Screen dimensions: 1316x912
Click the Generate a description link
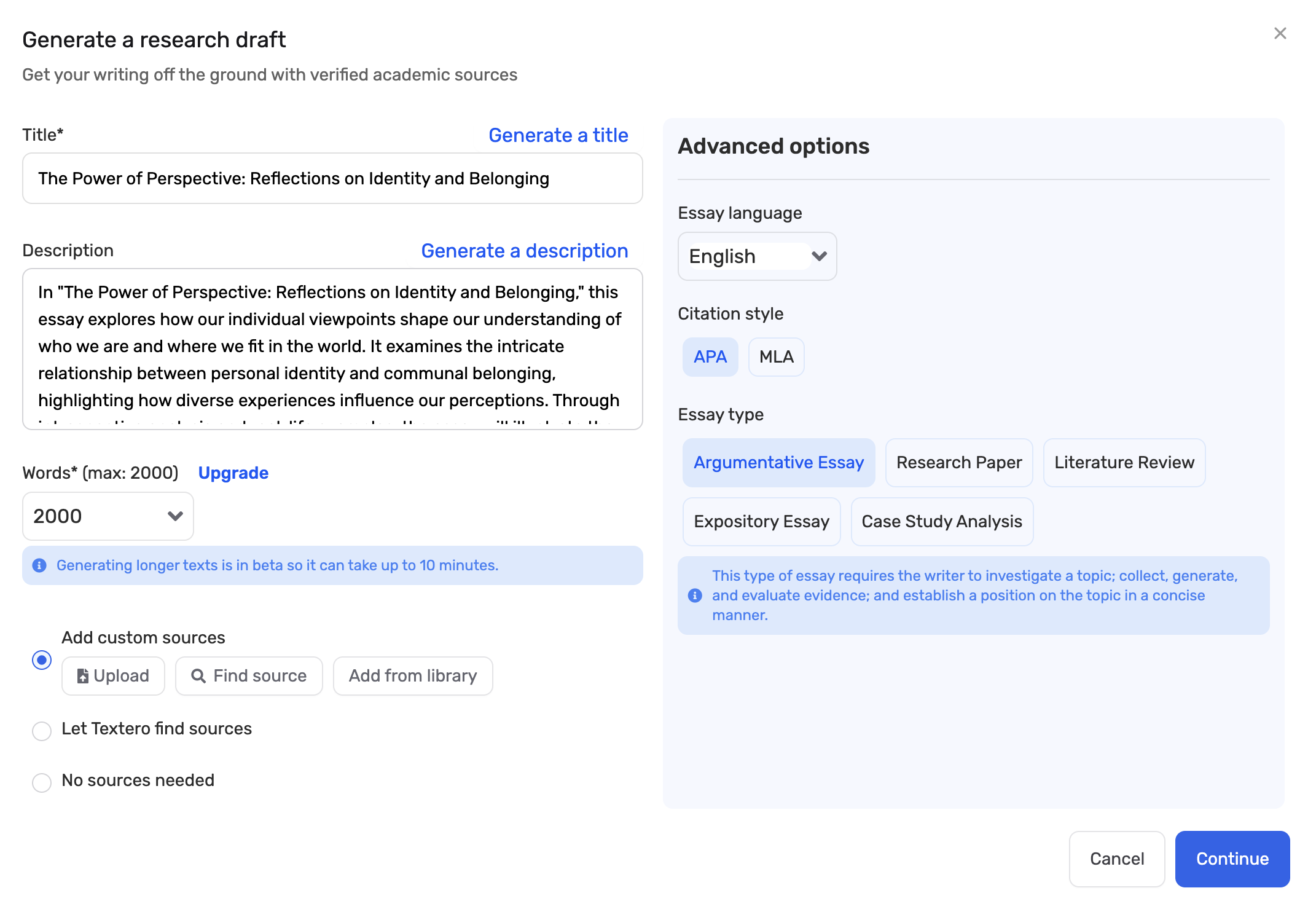[524, 250]
